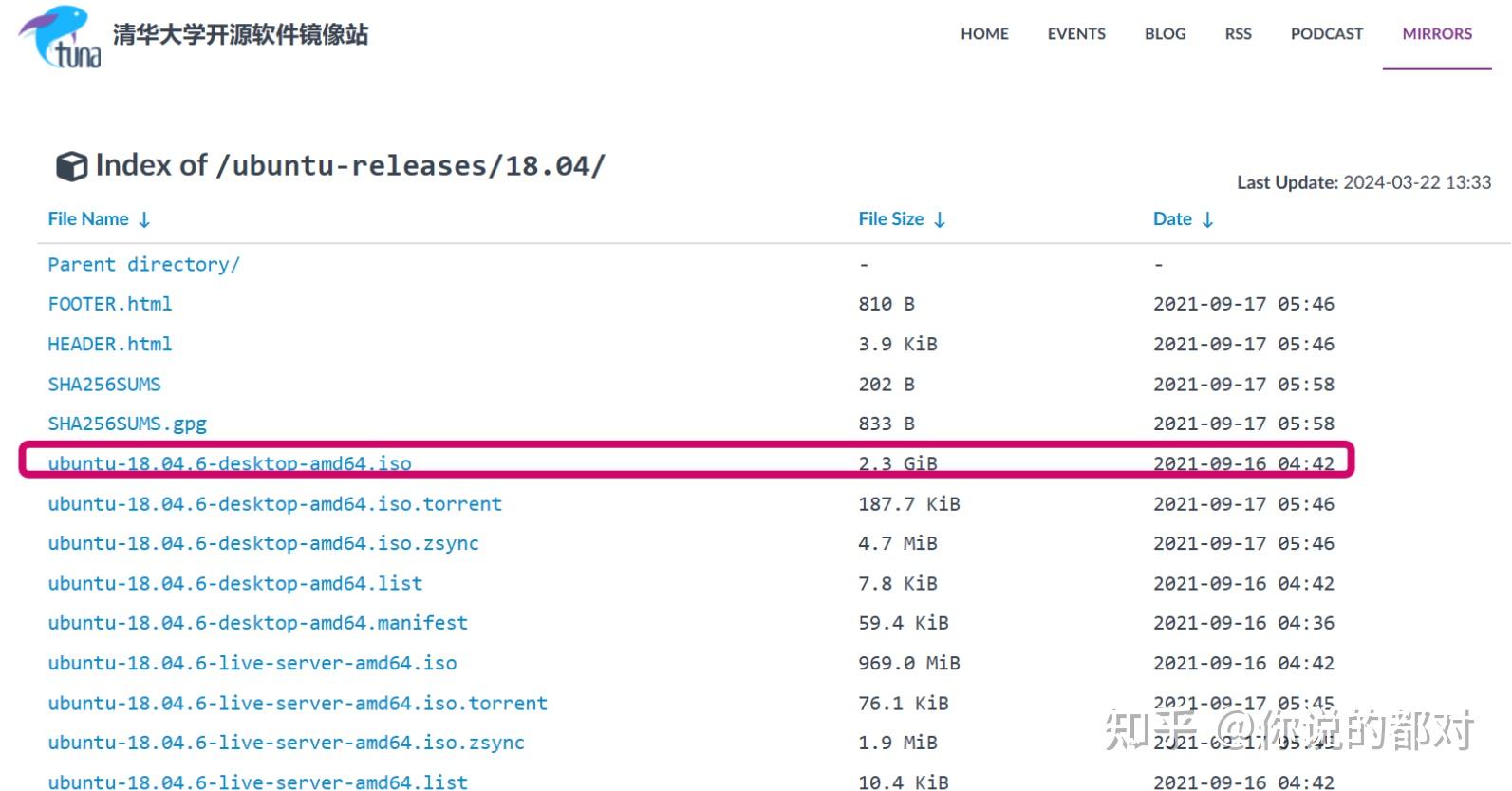The height and width of the screenshot is (791, 1512).
Task: Click the 10.4 KiB file size
Action: tap(904, 782)
